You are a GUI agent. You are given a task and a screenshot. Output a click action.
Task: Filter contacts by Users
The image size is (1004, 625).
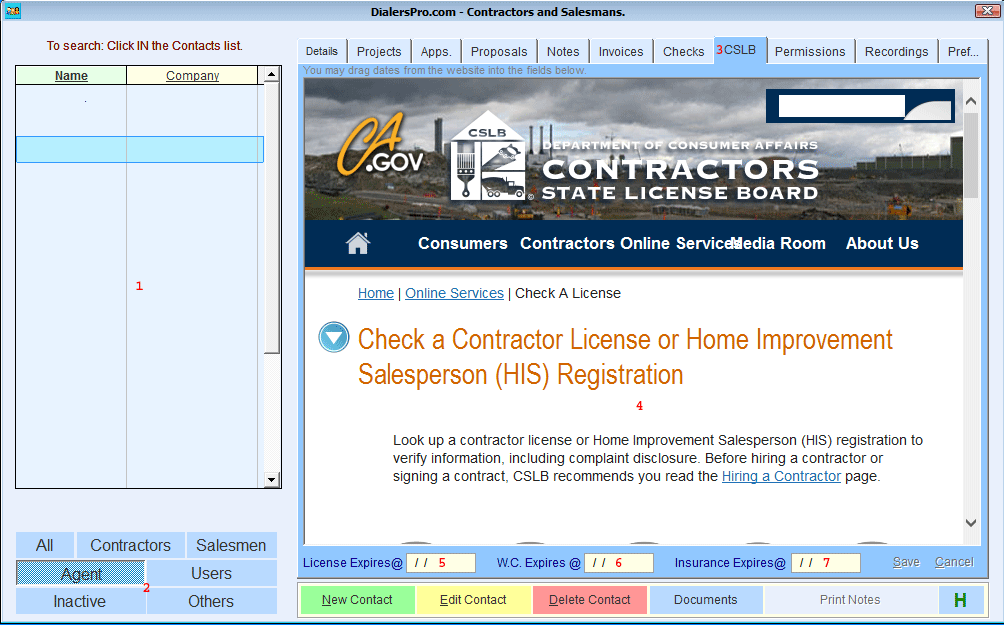211,573
